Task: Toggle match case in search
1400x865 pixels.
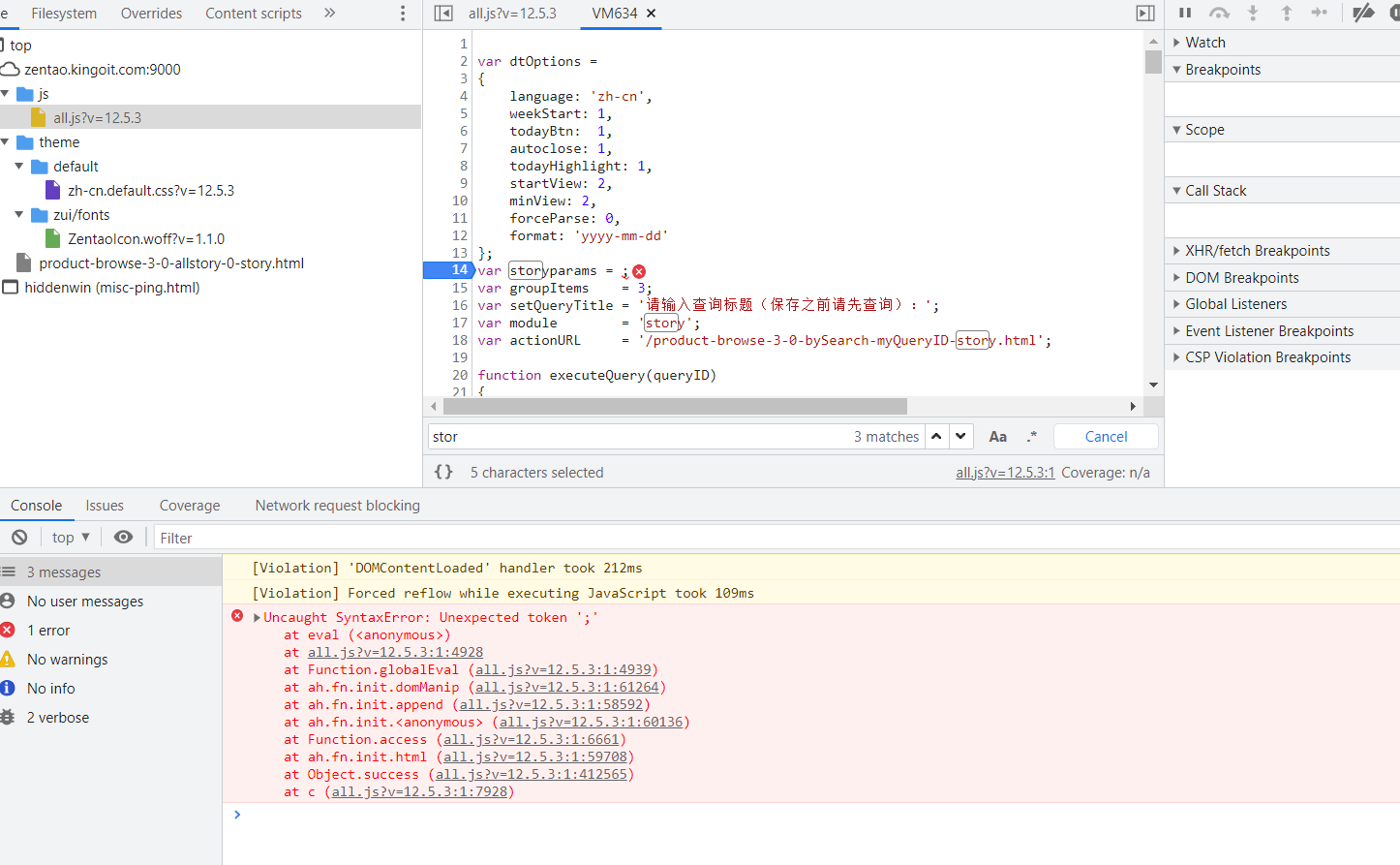Action: click(x=997, y=437)
